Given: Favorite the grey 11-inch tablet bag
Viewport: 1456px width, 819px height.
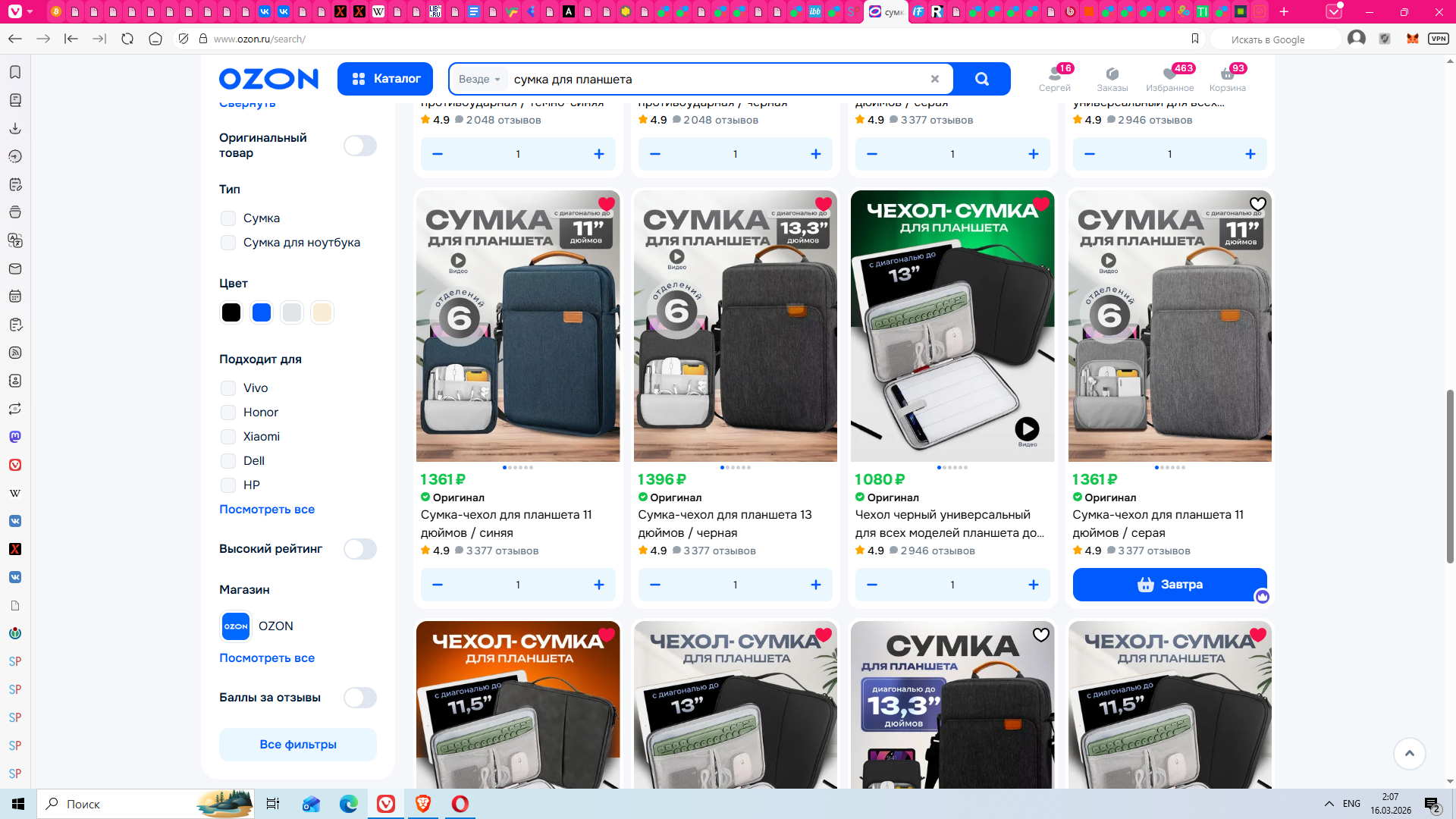Looking at the screenshot, I should 1257,204.
